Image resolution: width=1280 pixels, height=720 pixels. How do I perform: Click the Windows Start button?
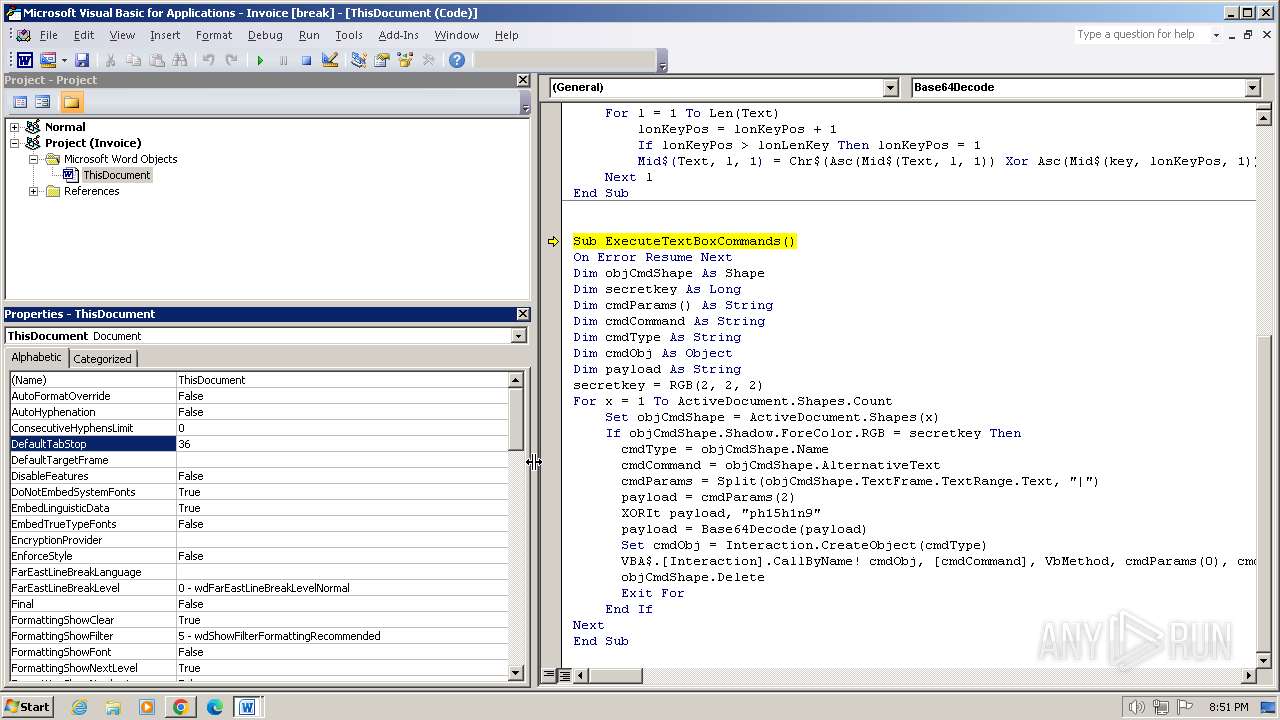click(x=27, y=706)
